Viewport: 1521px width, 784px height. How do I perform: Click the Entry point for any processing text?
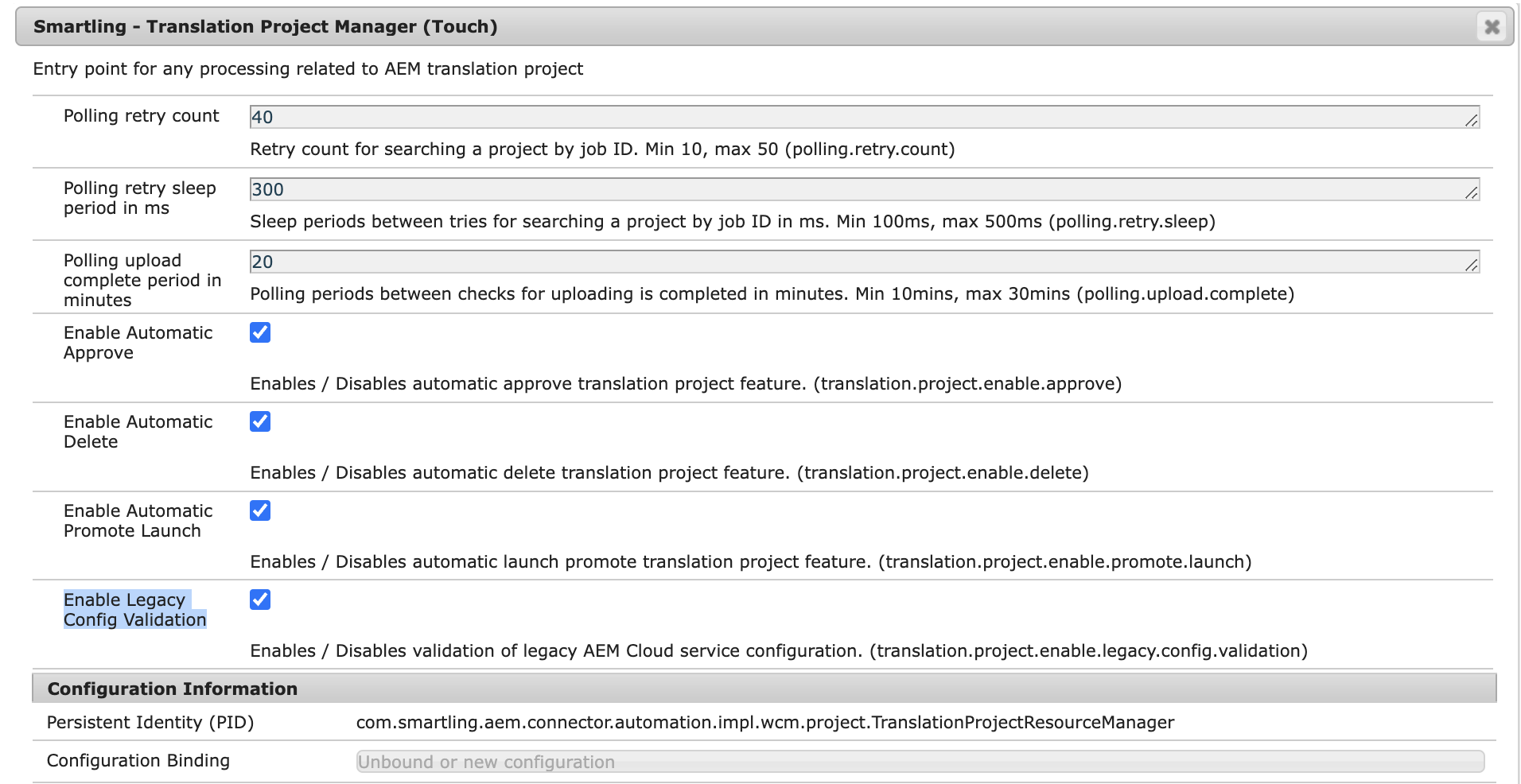[308, 69]
